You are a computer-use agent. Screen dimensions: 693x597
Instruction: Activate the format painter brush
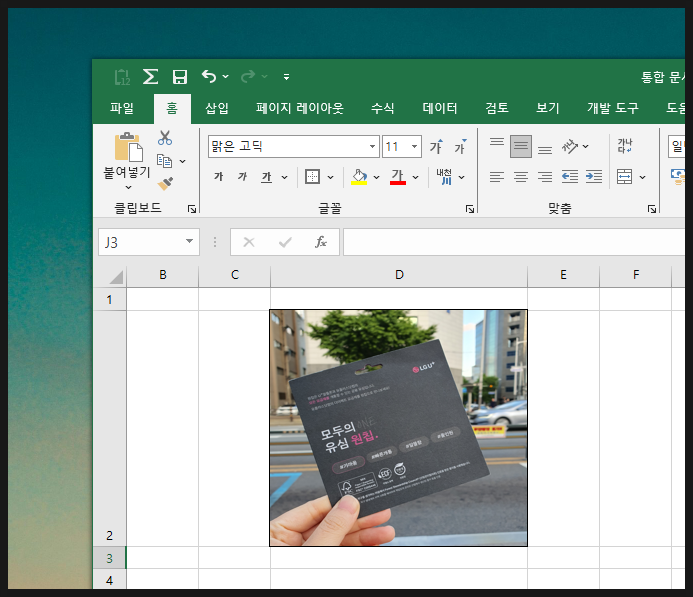tap(165, 183)
